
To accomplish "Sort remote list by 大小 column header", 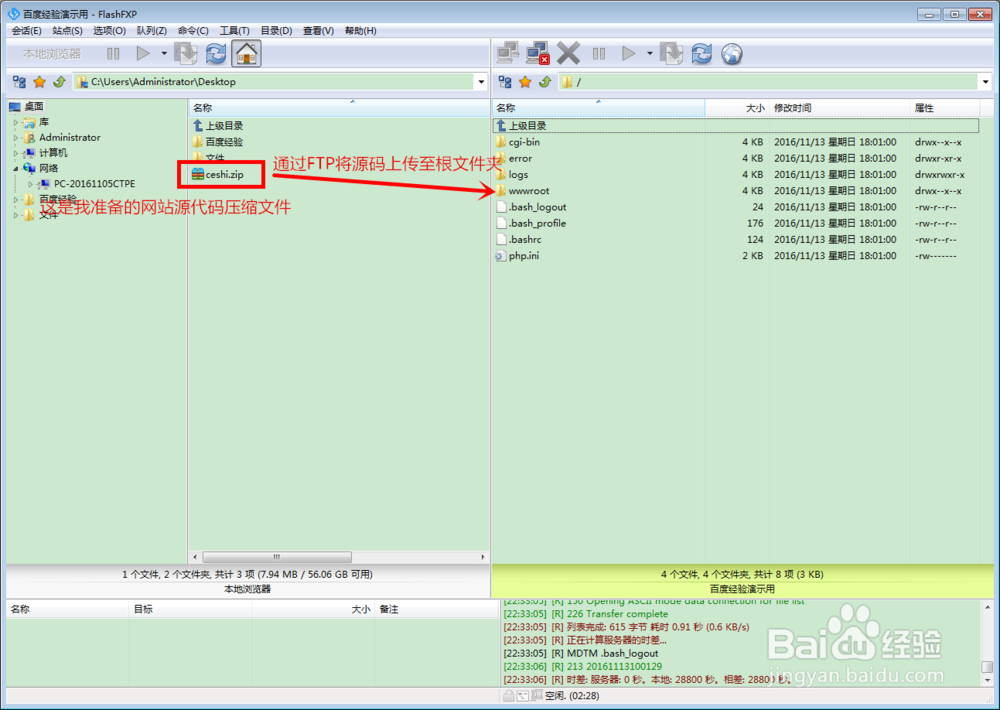I will [737, 108].
